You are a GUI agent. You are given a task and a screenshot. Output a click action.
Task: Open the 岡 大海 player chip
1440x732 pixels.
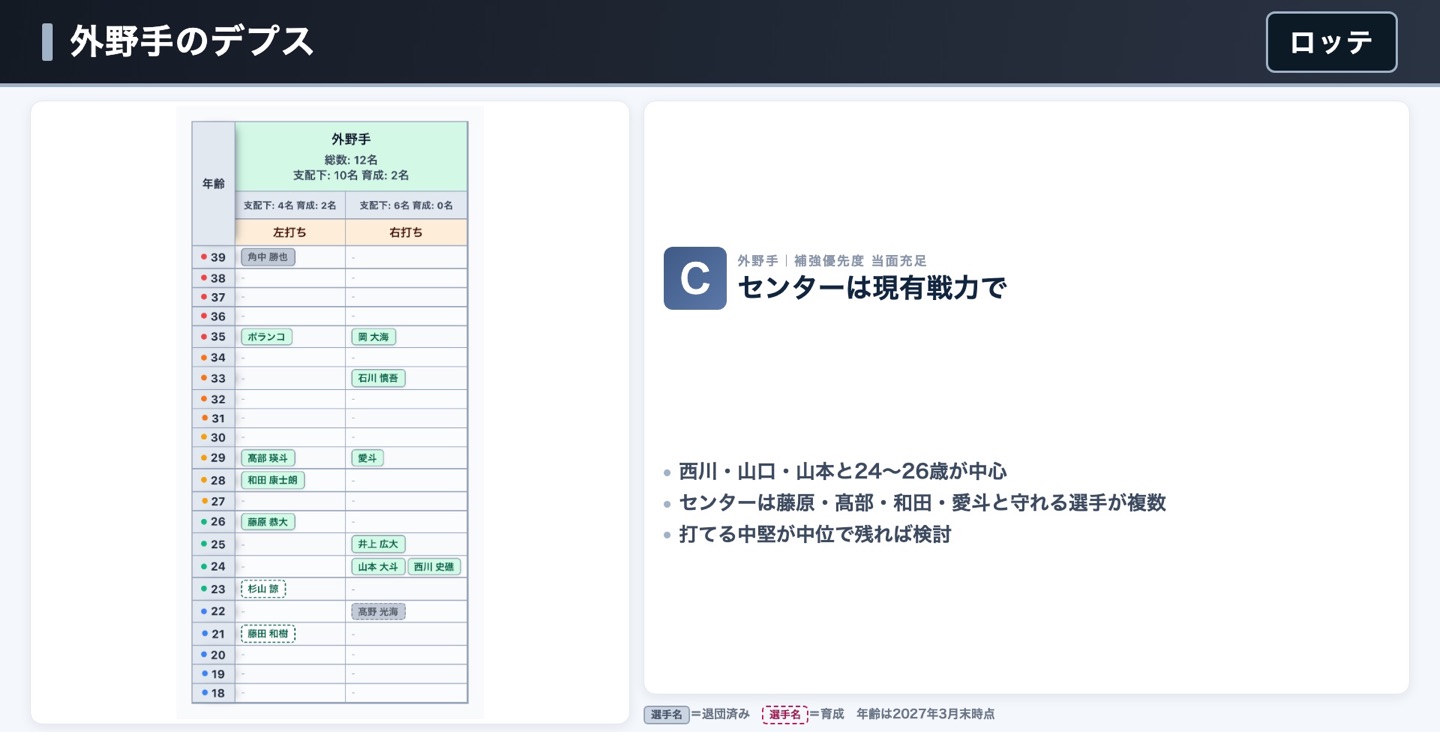tap(374, 337)
